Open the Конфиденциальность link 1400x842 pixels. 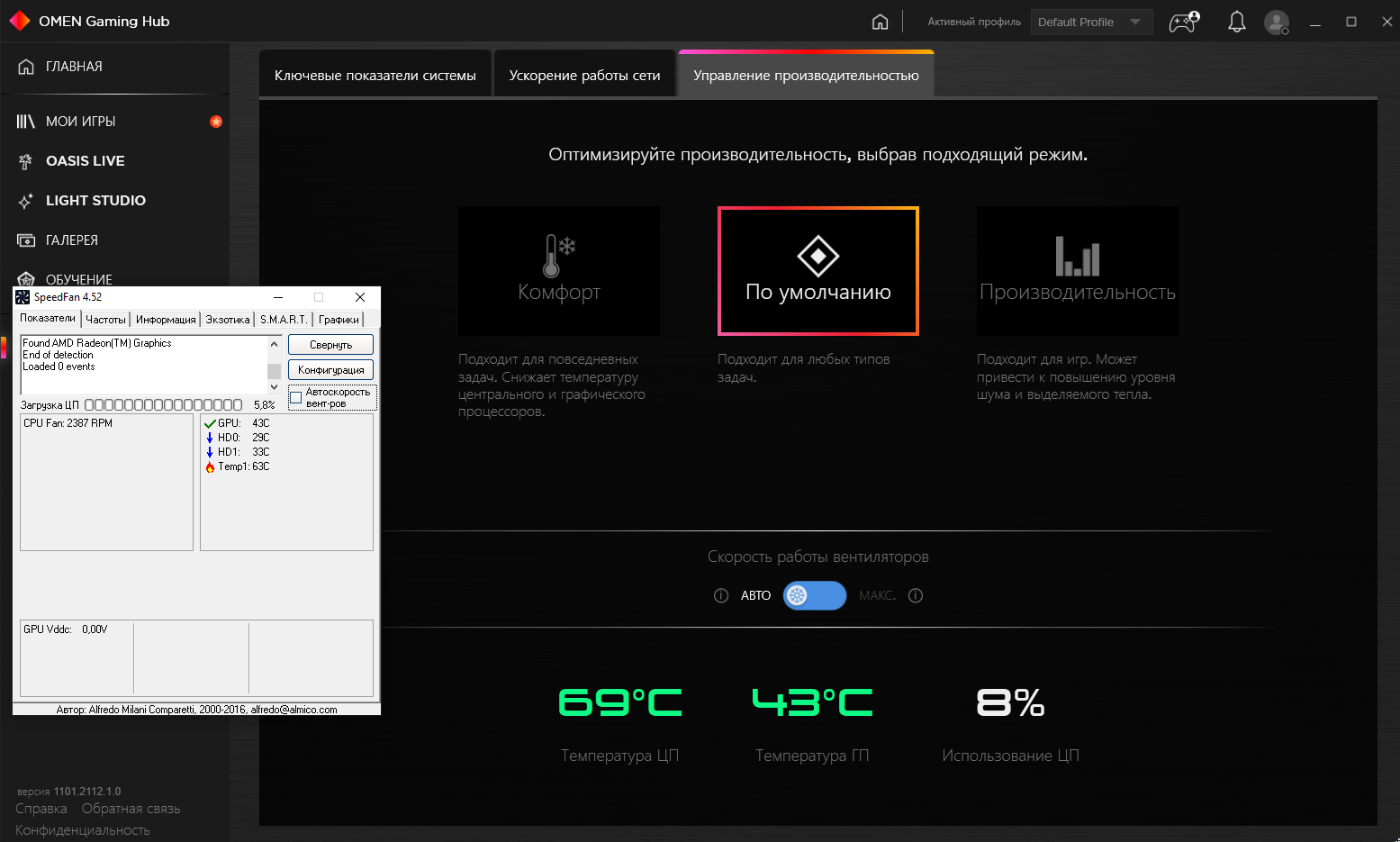[x=81, y=829]
